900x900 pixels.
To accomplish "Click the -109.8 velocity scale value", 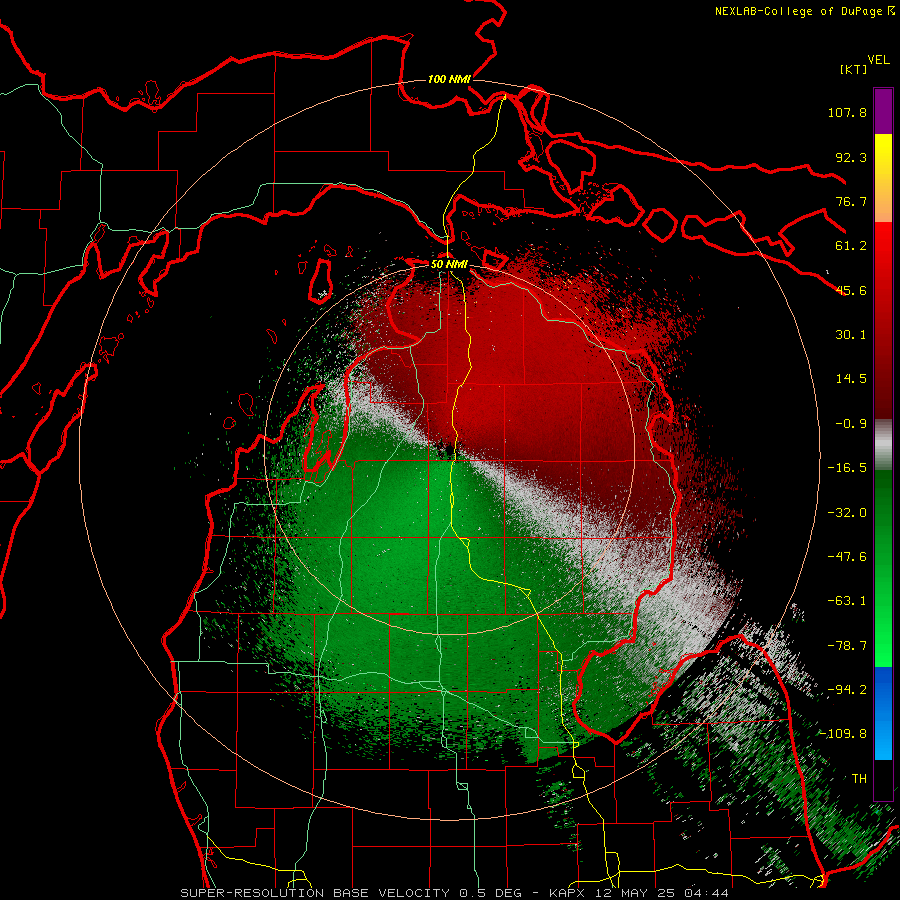I will click(844, 734).
